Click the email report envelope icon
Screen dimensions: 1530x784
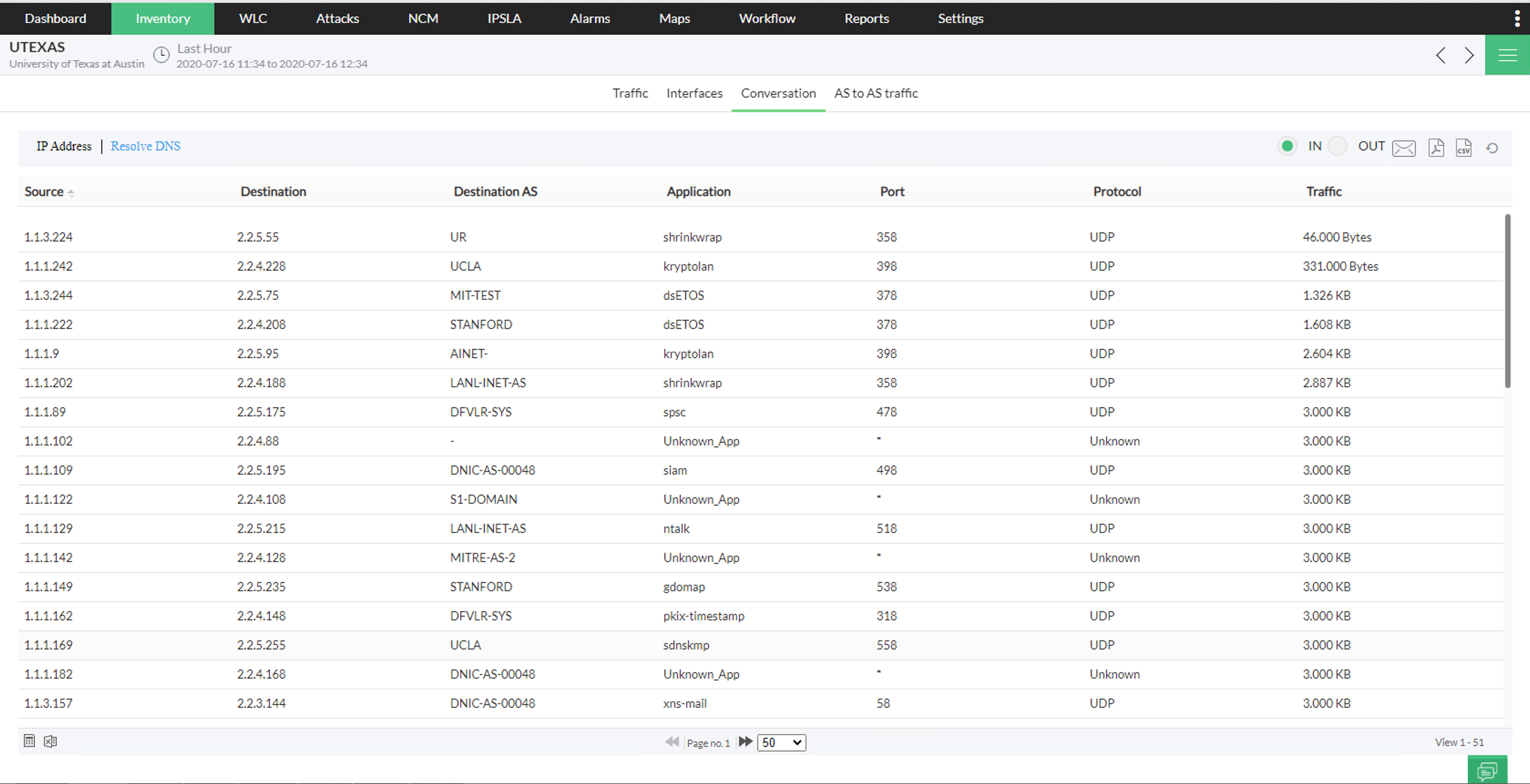1403,147
